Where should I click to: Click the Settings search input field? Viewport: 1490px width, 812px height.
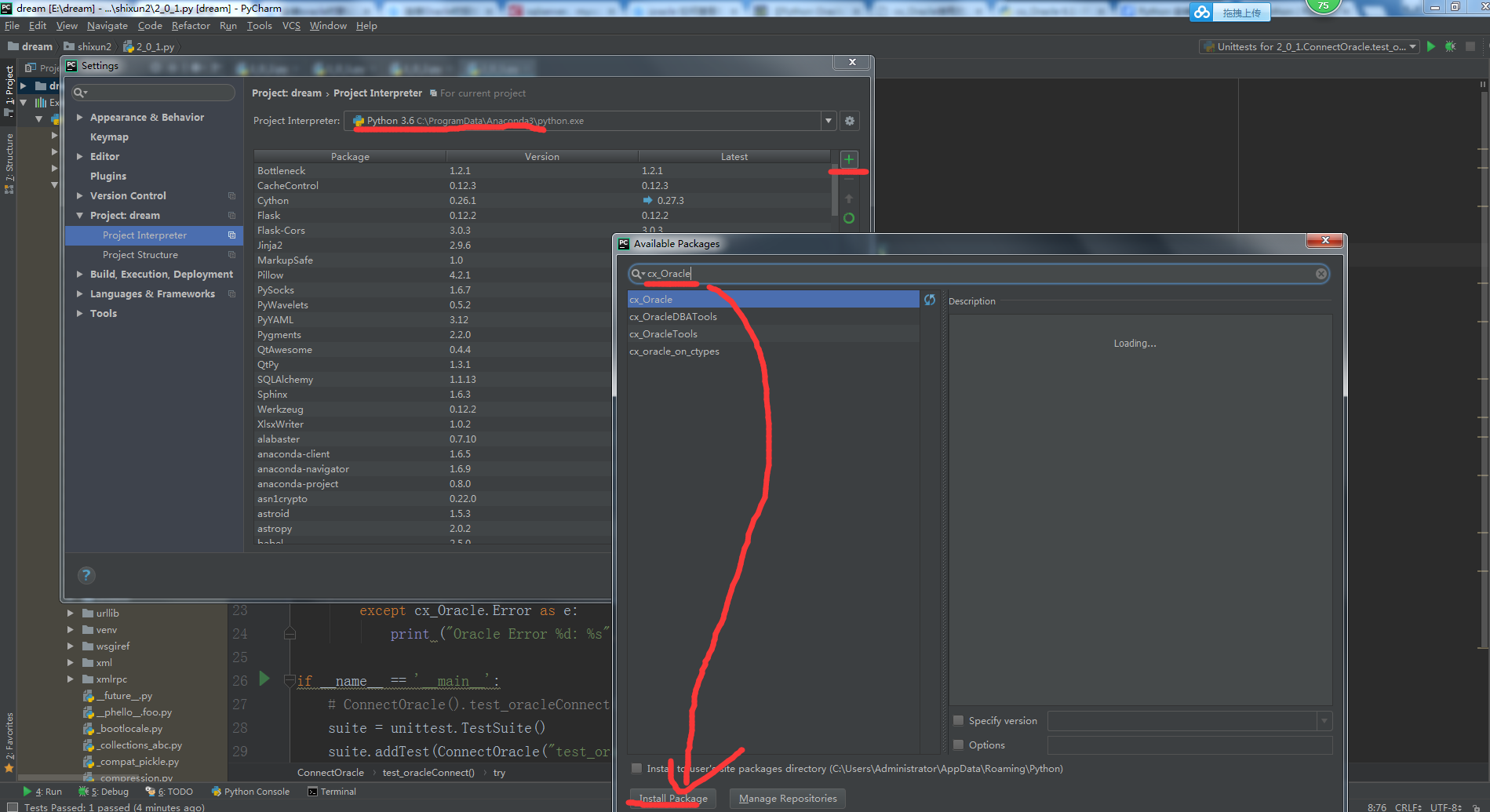pos(154,93)
